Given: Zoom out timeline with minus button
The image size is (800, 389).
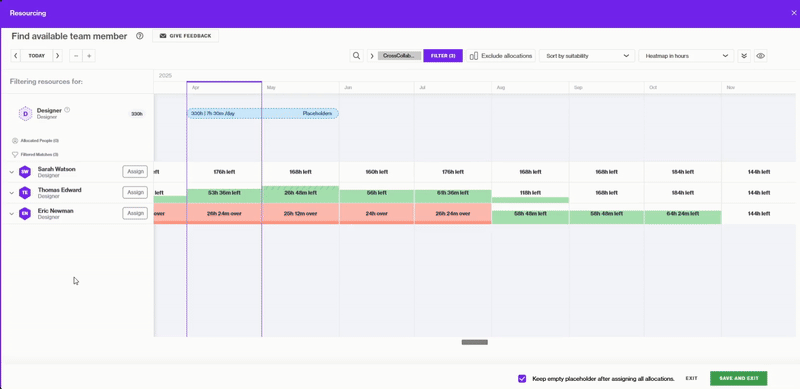Looking at the screenshot, I should (x=76, y=56).
